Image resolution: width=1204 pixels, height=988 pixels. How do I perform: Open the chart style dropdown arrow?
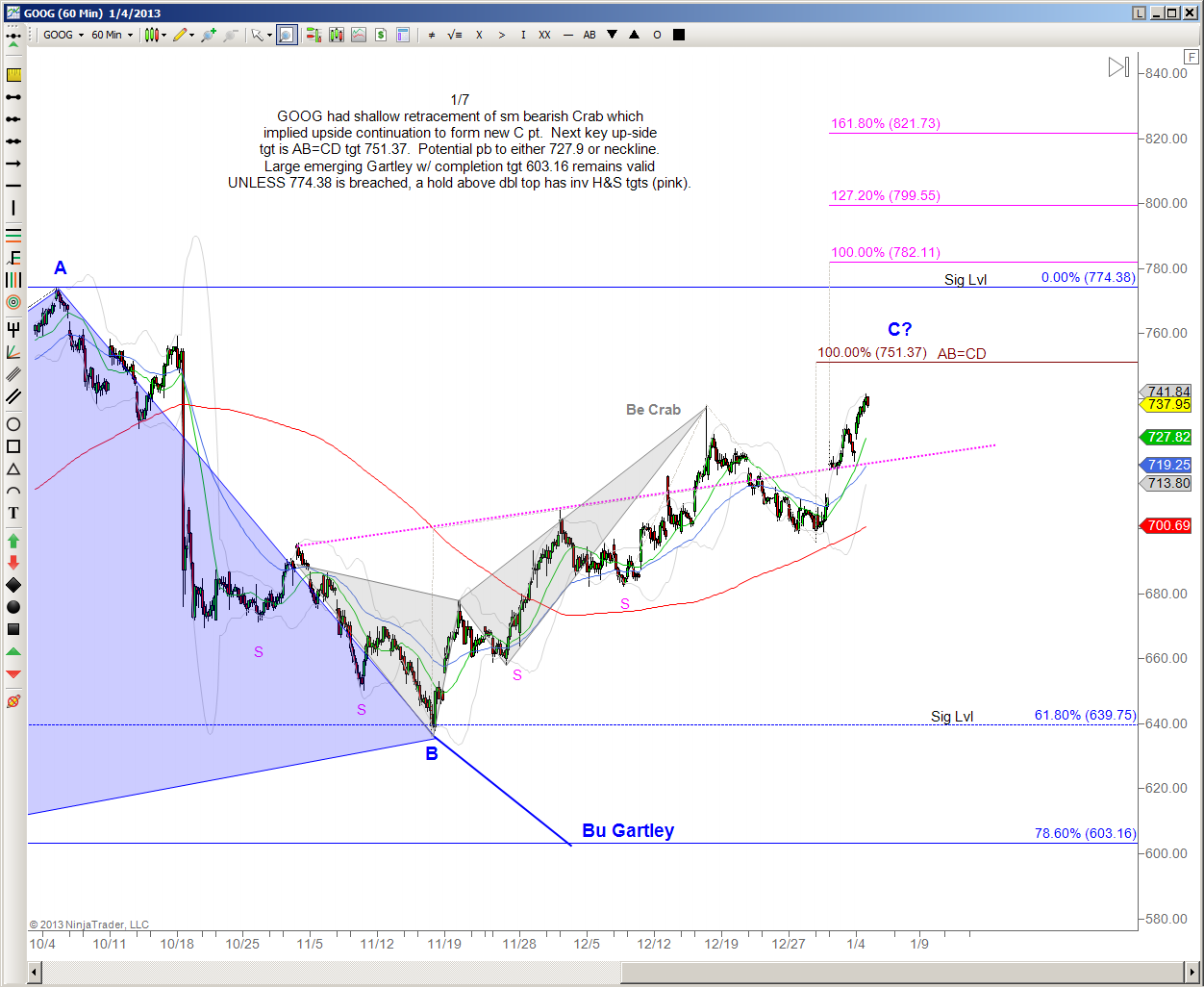coord(163,35)
